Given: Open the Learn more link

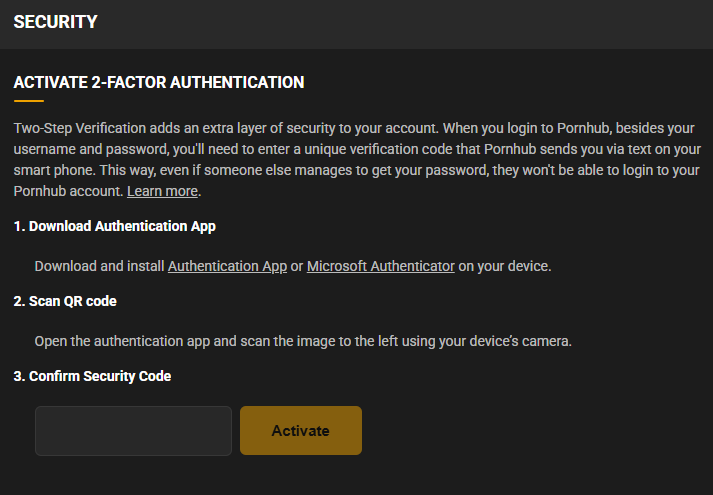Looking at the screenshot, I should click(x=162, y=191).
